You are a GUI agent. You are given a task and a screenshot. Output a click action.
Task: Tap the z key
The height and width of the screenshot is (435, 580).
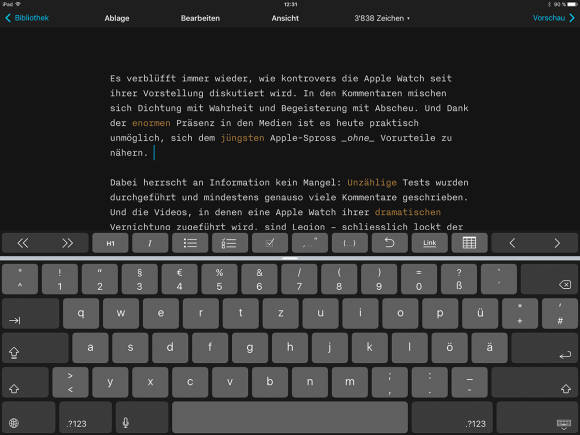click(280, 314)
